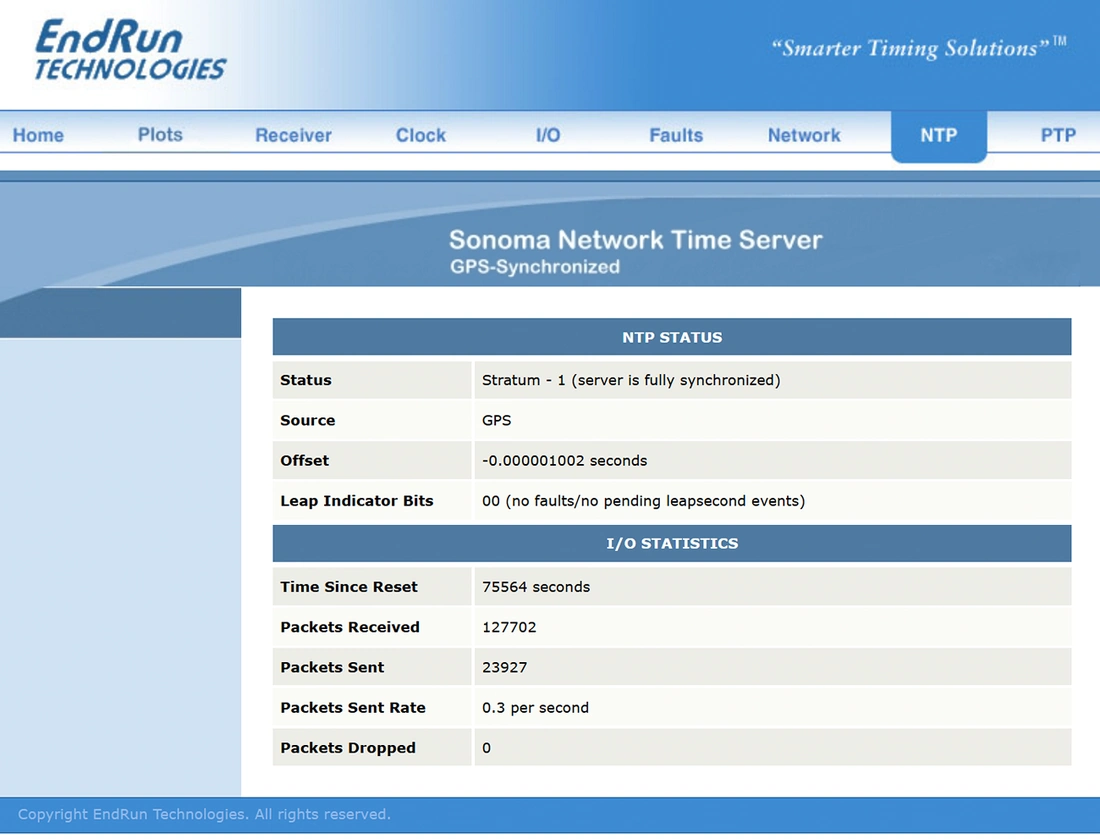Click the "Smarter Timing Solutions" slogan
The image size is (1100, 839).
click(x=919, y=48)
